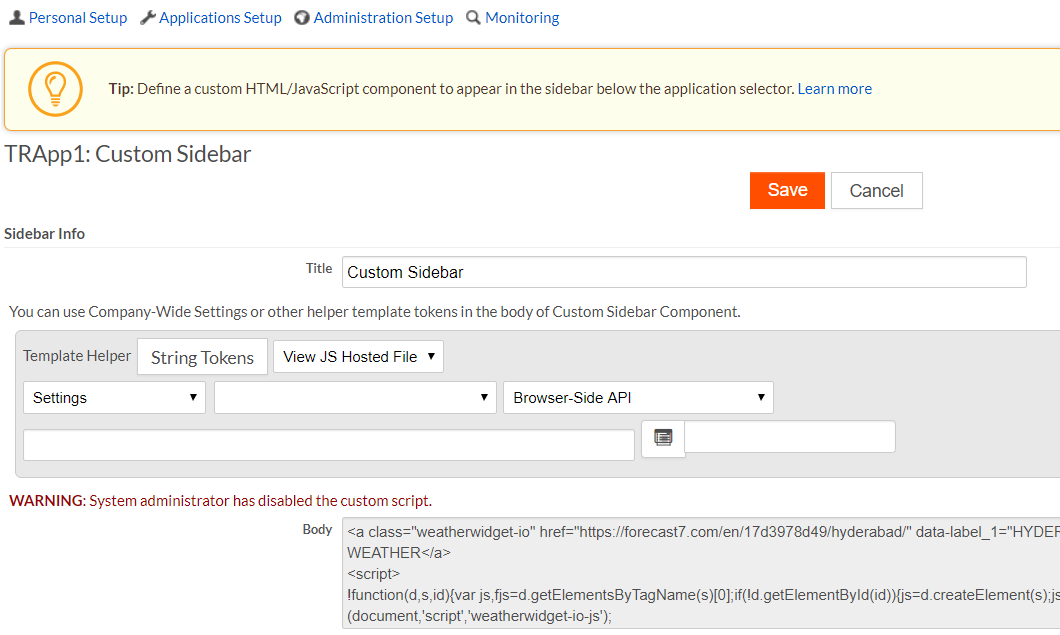Open Applications Setup menu
This screenshot has height=635, width=1060.
[220, 18]
